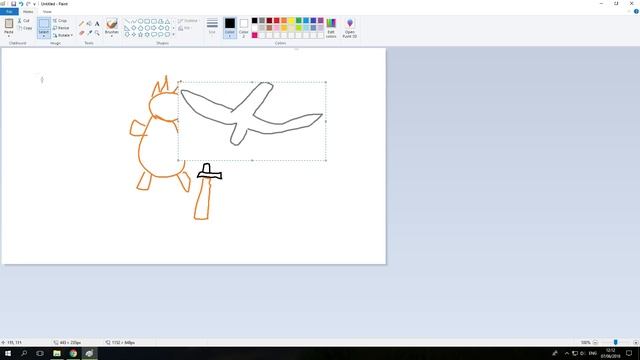This screenshot has height=360, width=640.
Task: Pick the green color swatch
Action: pos(299,20)
